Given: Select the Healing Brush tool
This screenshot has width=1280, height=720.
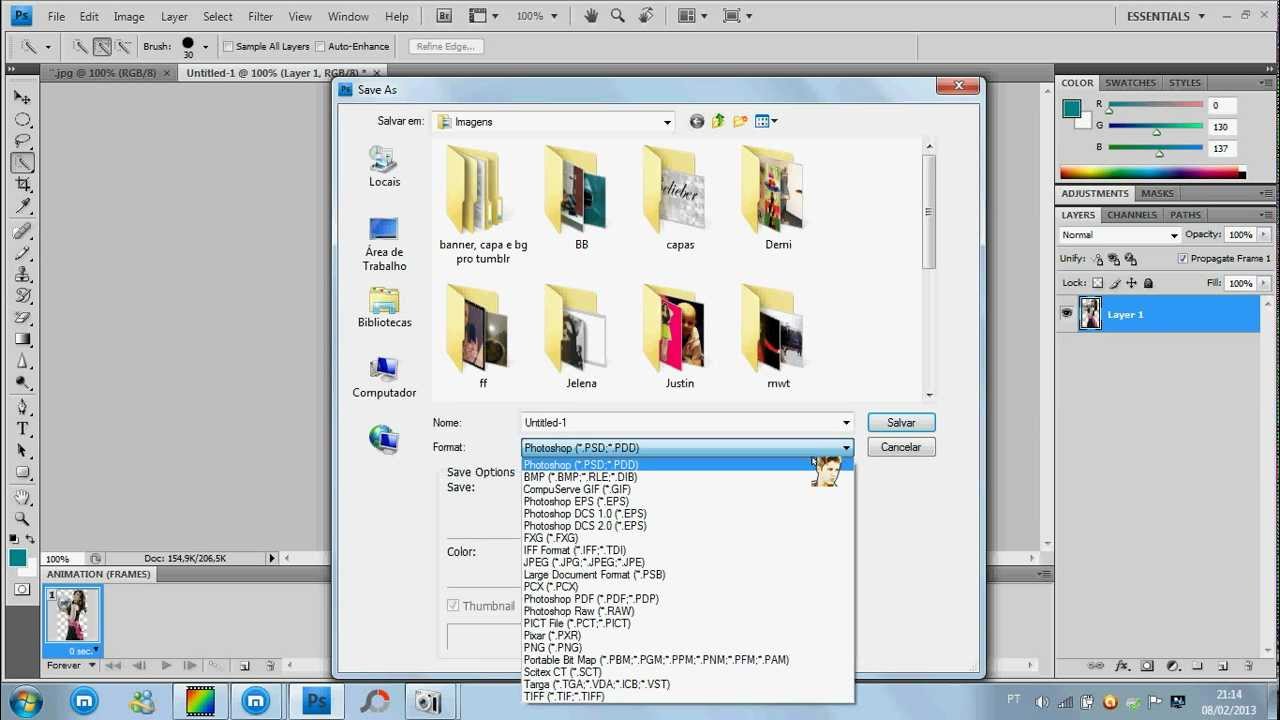Looking at the screenshot, I should 22,231.
